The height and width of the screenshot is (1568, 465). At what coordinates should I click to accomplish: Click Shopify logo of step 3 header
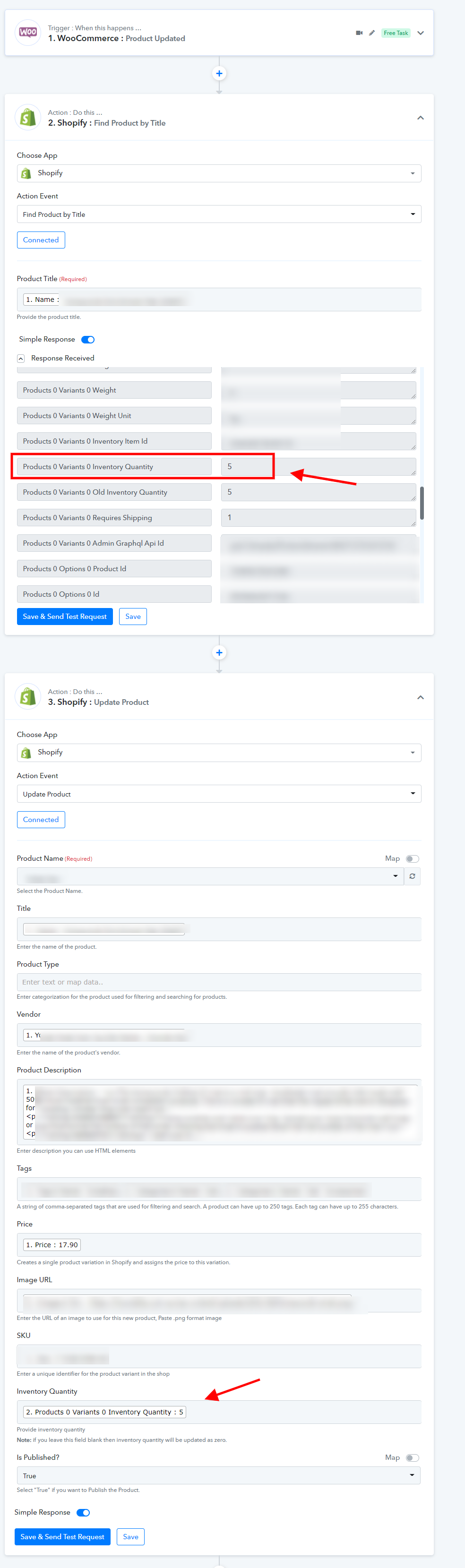click(x=28, y=696)
